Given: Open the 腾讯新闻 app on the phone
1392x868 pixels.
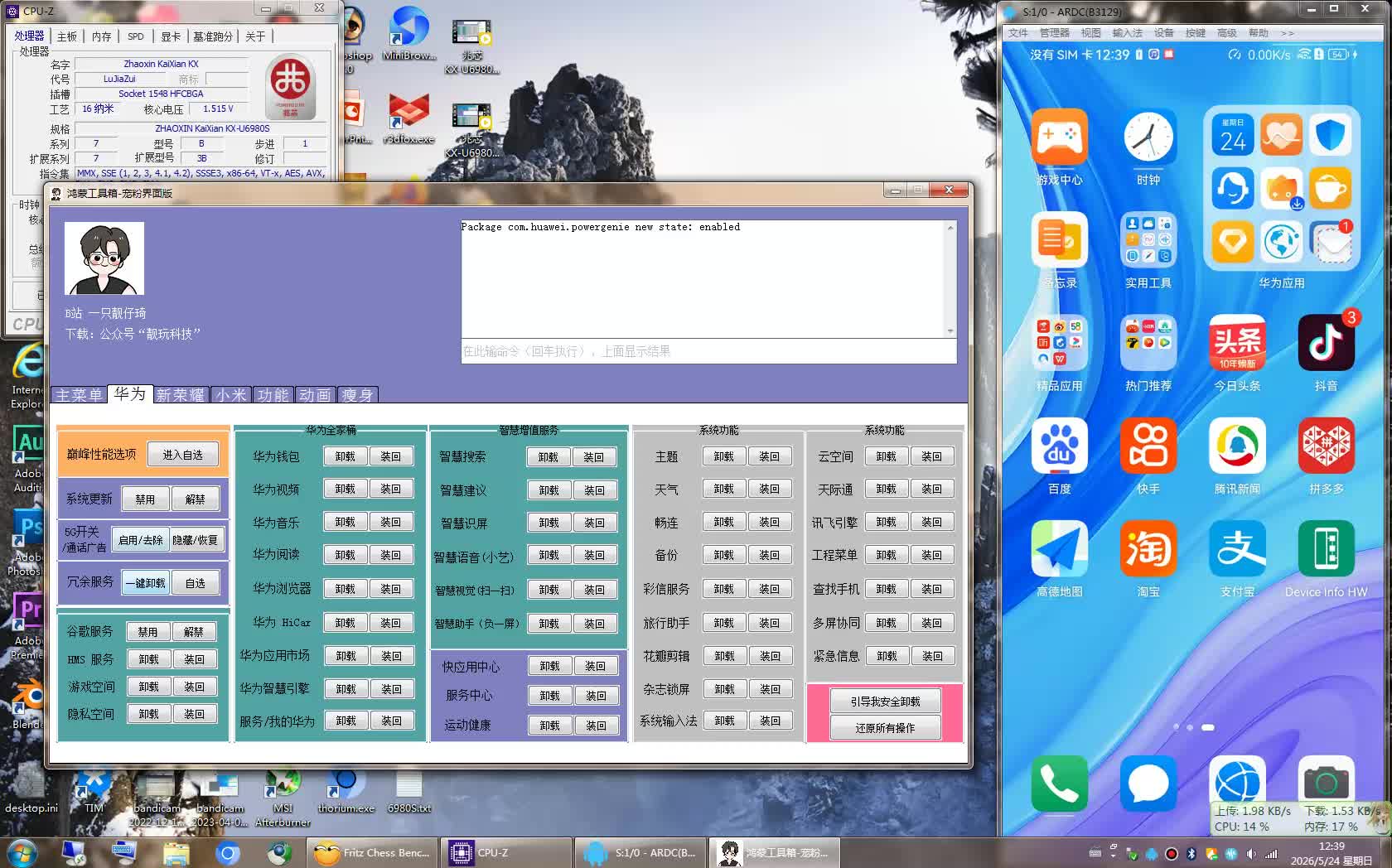Looking at the screenshot, I should tap(1237, 446).
